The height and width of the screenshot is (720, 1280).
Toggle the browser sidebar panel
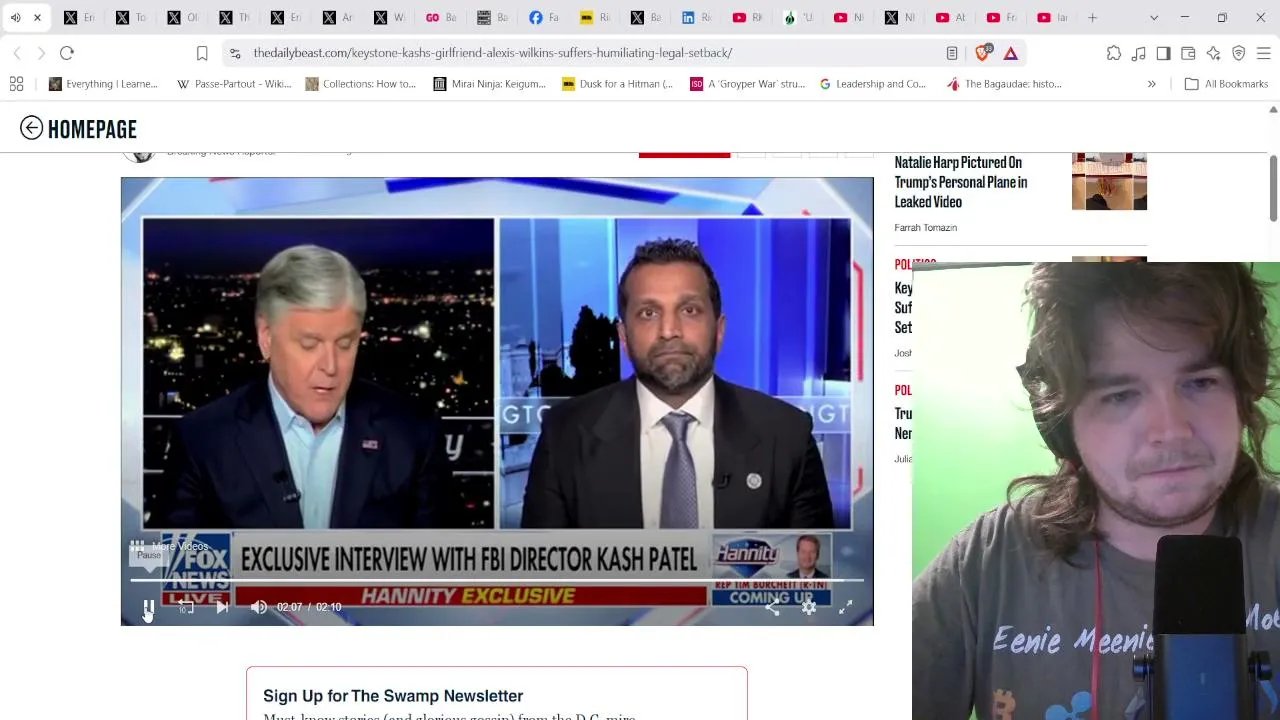[x=1163, y=53]
